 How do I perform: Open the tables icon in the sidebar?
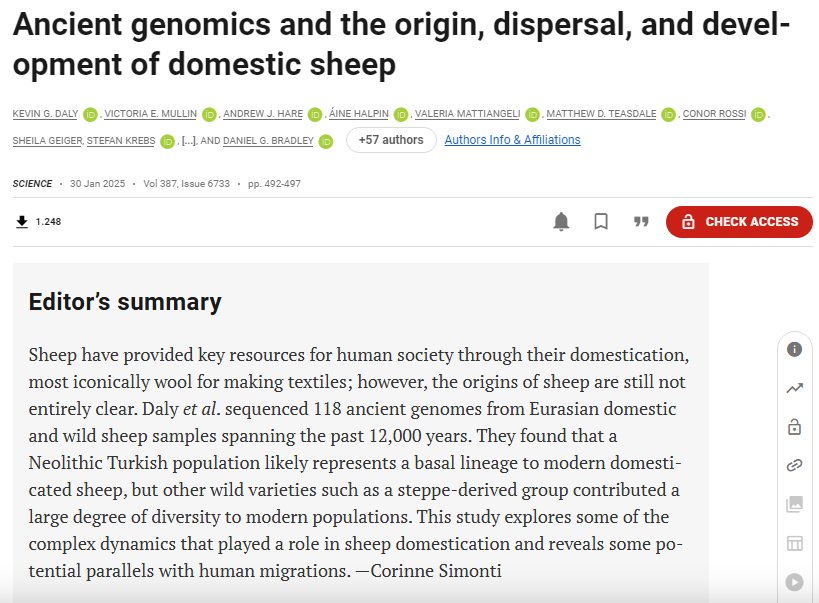[x=794, y=543]
